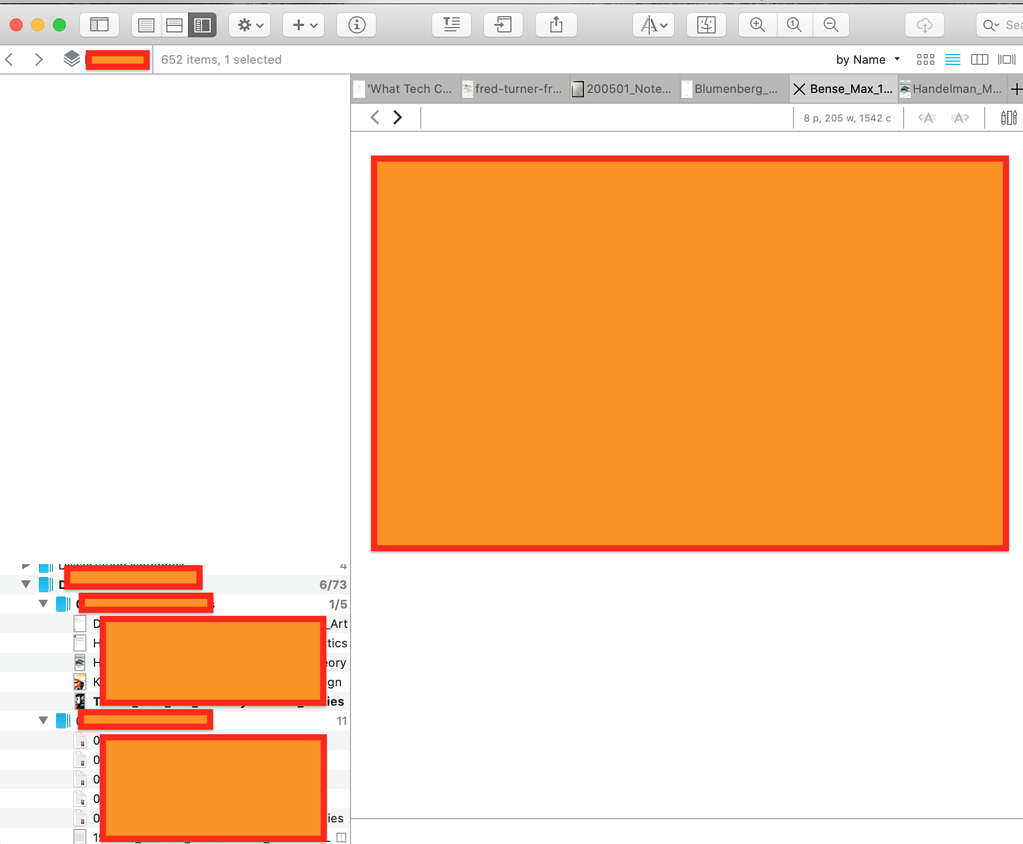Viewport: 1023px width, 844px height.
Task: Toggle the sidebar visibility icon
Action: click(x=99, y=25)
